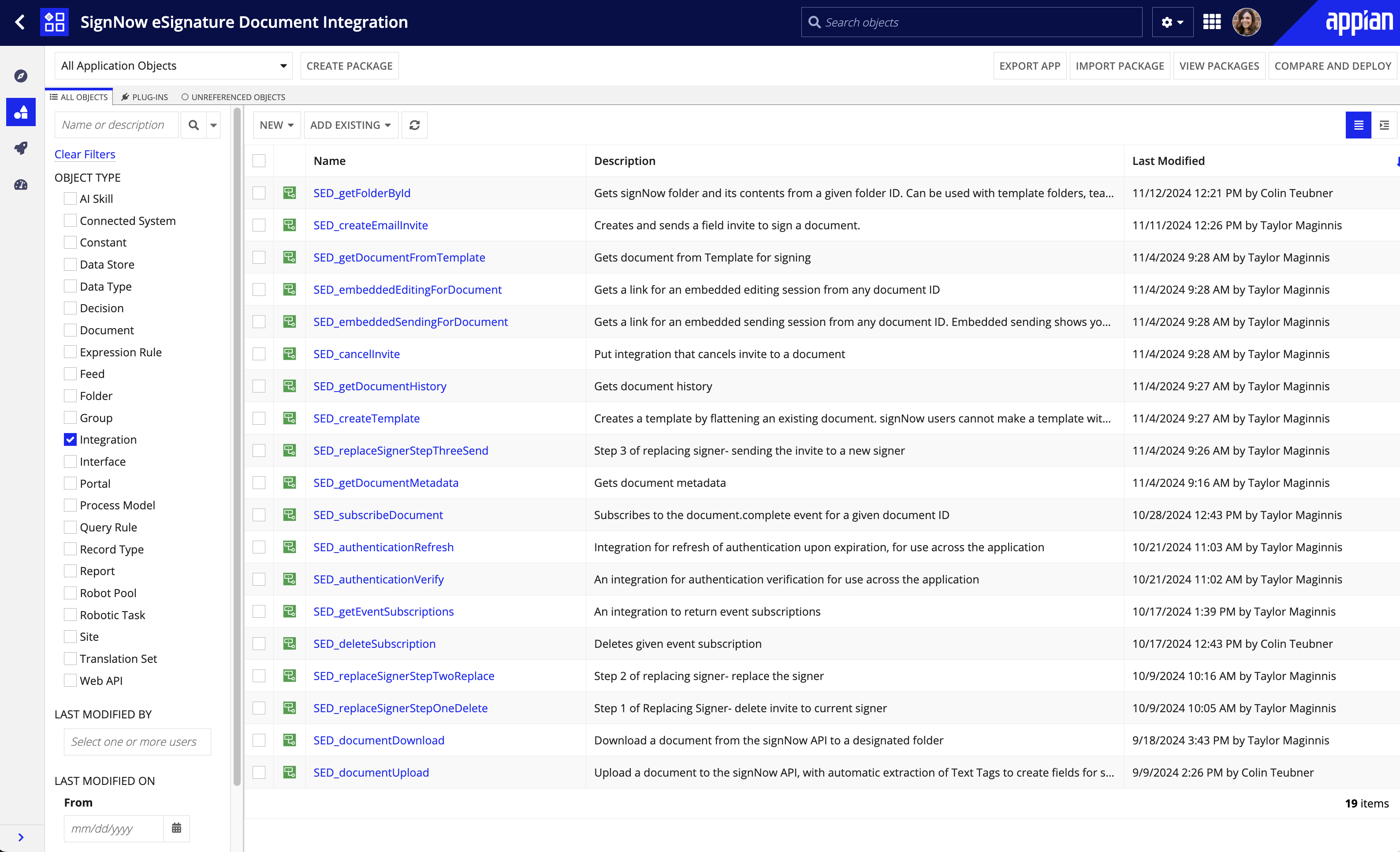Uncheck the Integration object type filter
This screenshot has width=1400, height=852.
point(70,439)
